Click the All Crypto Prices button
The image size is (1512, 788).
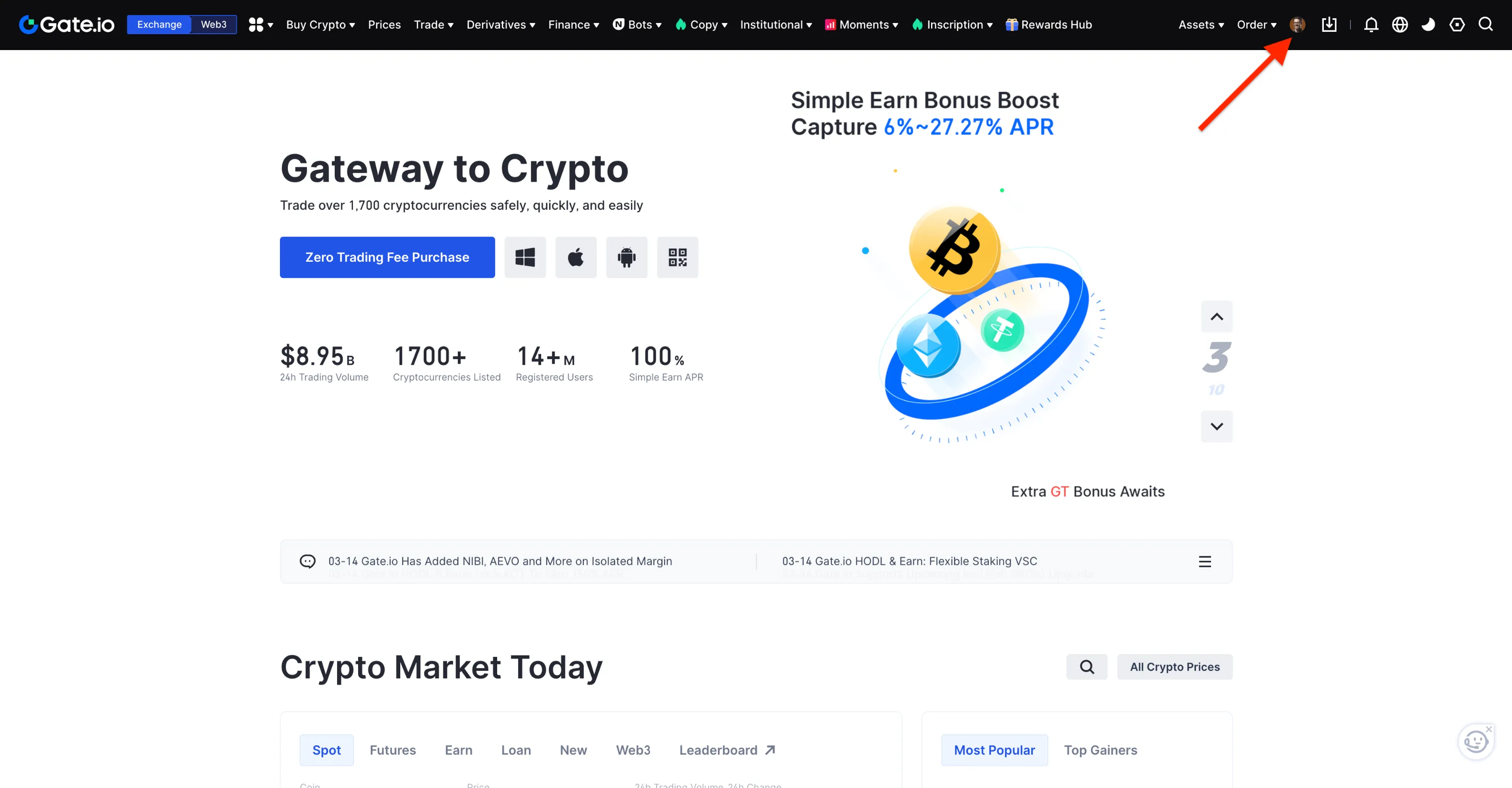1174,666
